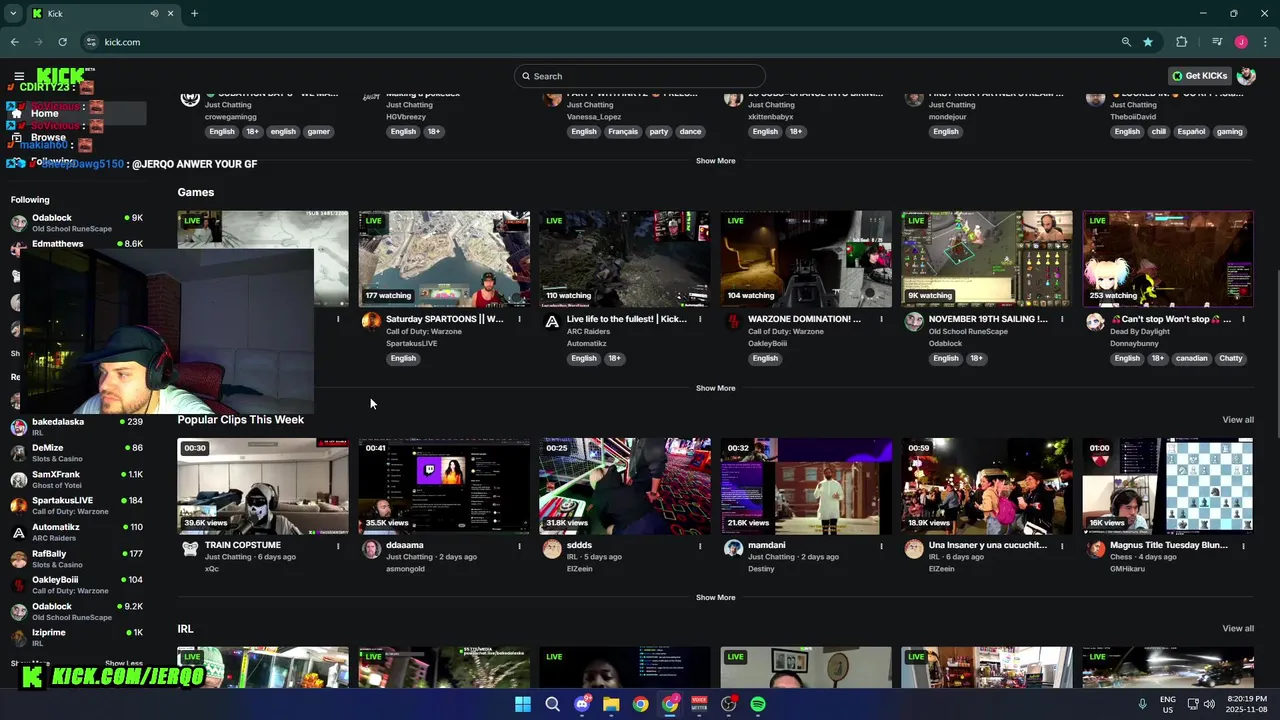Expand Games section with Show More
The height and width of the screenshot is (720, 1280).
point(715,388)
